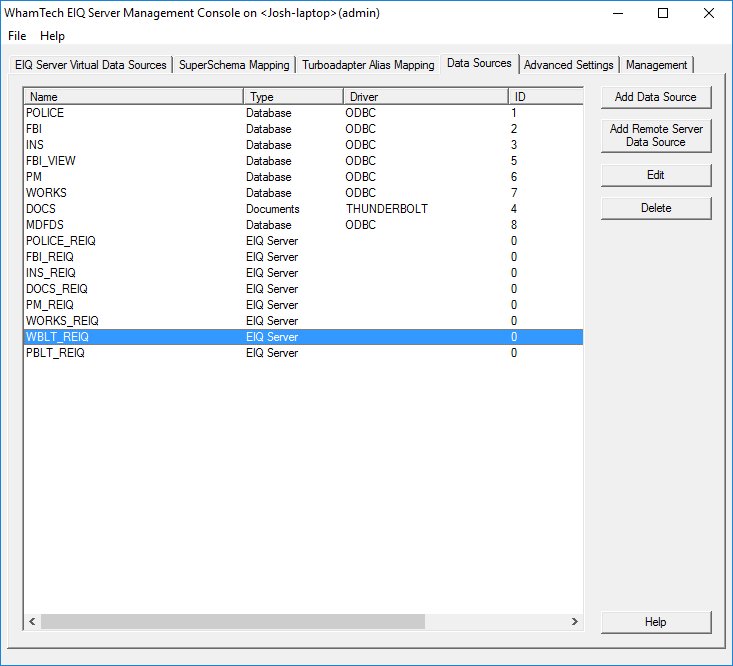Select the DOCS data source row
Viewport: 733px width, 666px height.
(x=303, y=209)
